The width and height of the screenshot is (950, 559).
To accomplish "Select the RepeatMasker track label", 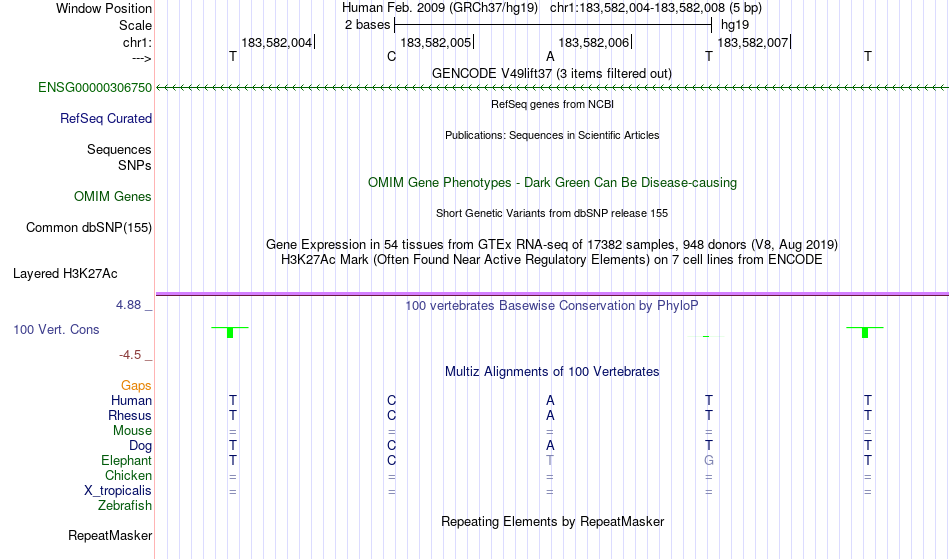I will click(110, 535).
